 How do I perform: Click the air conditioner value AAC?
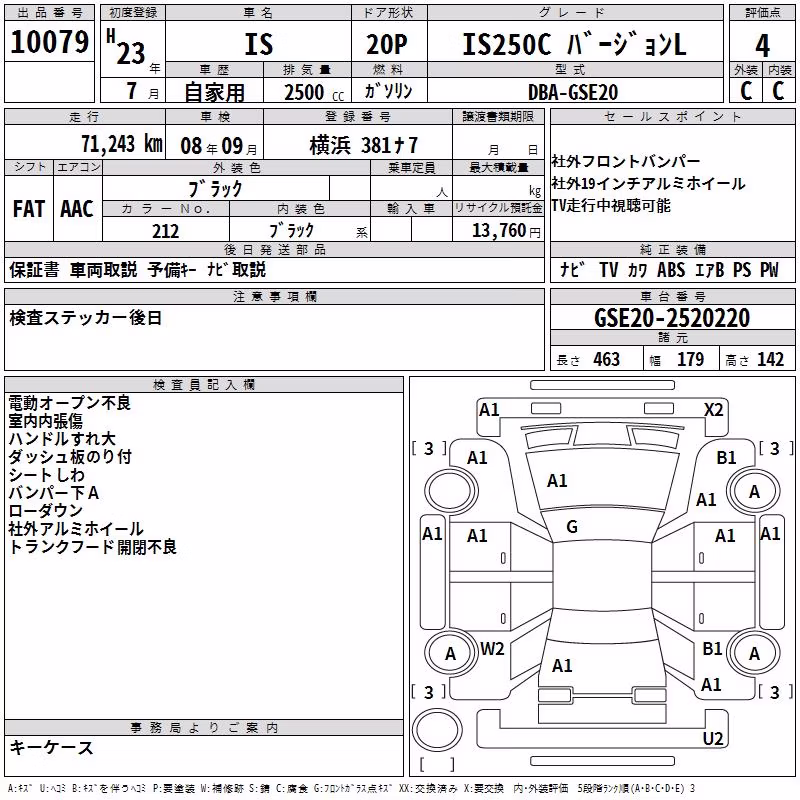pyautogui.click(x=77, y=209)
